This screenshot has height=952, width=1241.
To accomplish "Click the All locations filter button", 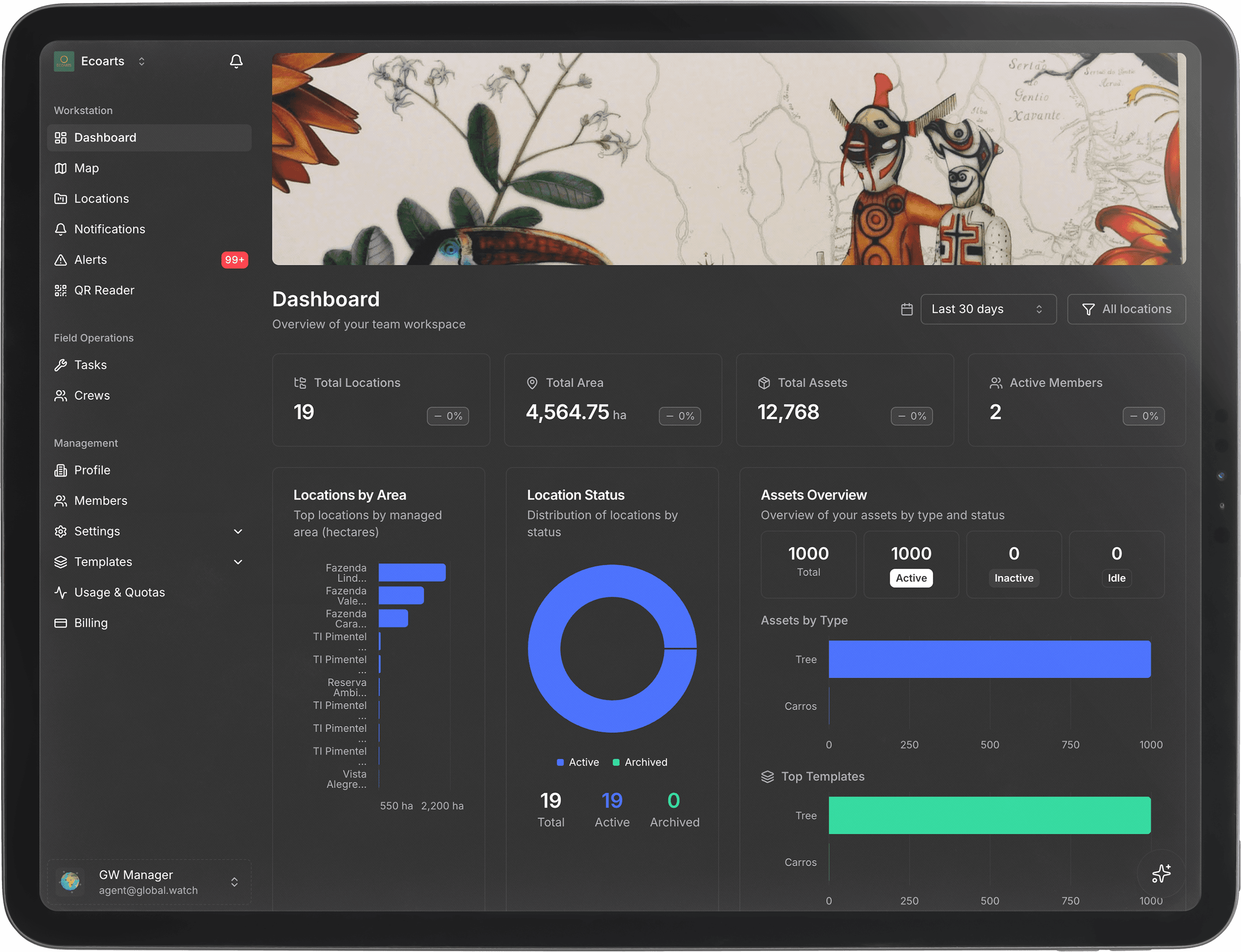I will pyautogui.click(x=1127, y=309).
